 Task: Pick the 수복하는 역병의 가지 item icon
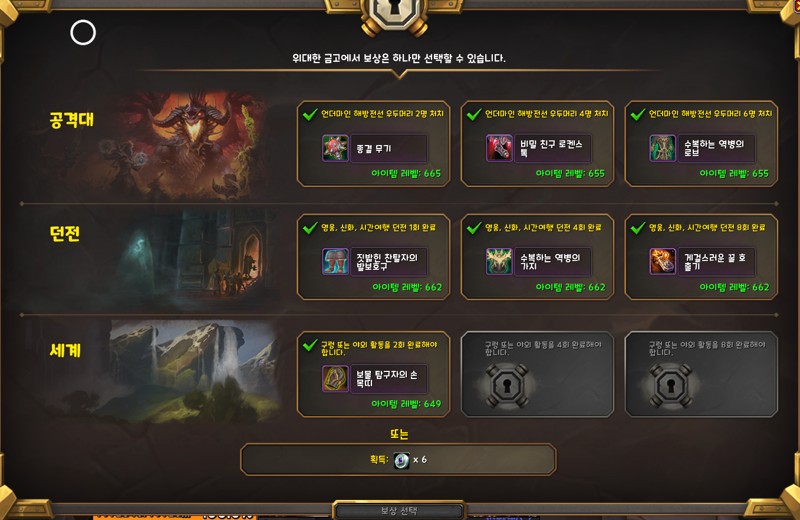[499, 261]
